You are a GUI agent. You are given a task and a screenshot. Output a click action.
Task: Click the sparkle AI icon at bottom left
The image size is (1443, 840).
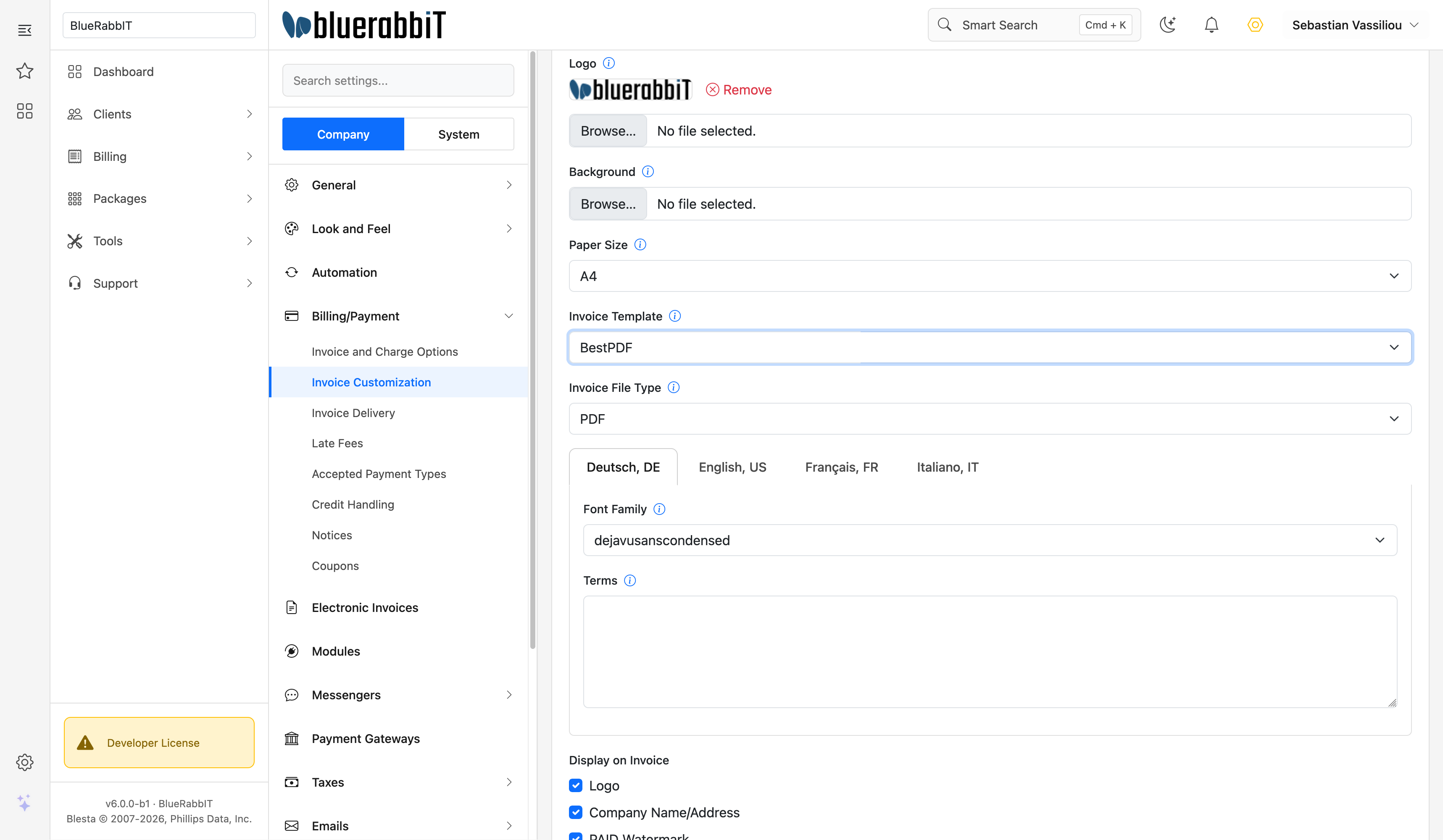pos(24,802)
